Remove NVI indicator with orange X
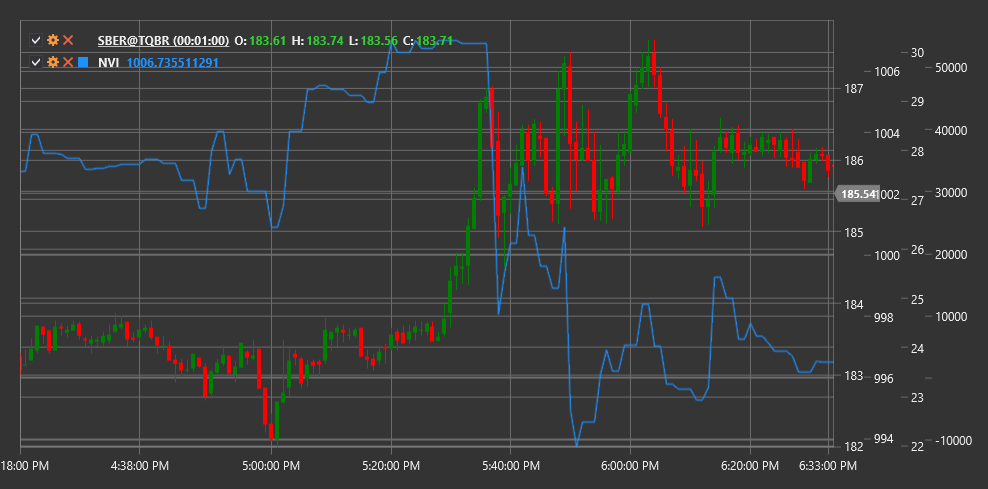This screenshot has width=988, height=489. [x=68, y=62]
